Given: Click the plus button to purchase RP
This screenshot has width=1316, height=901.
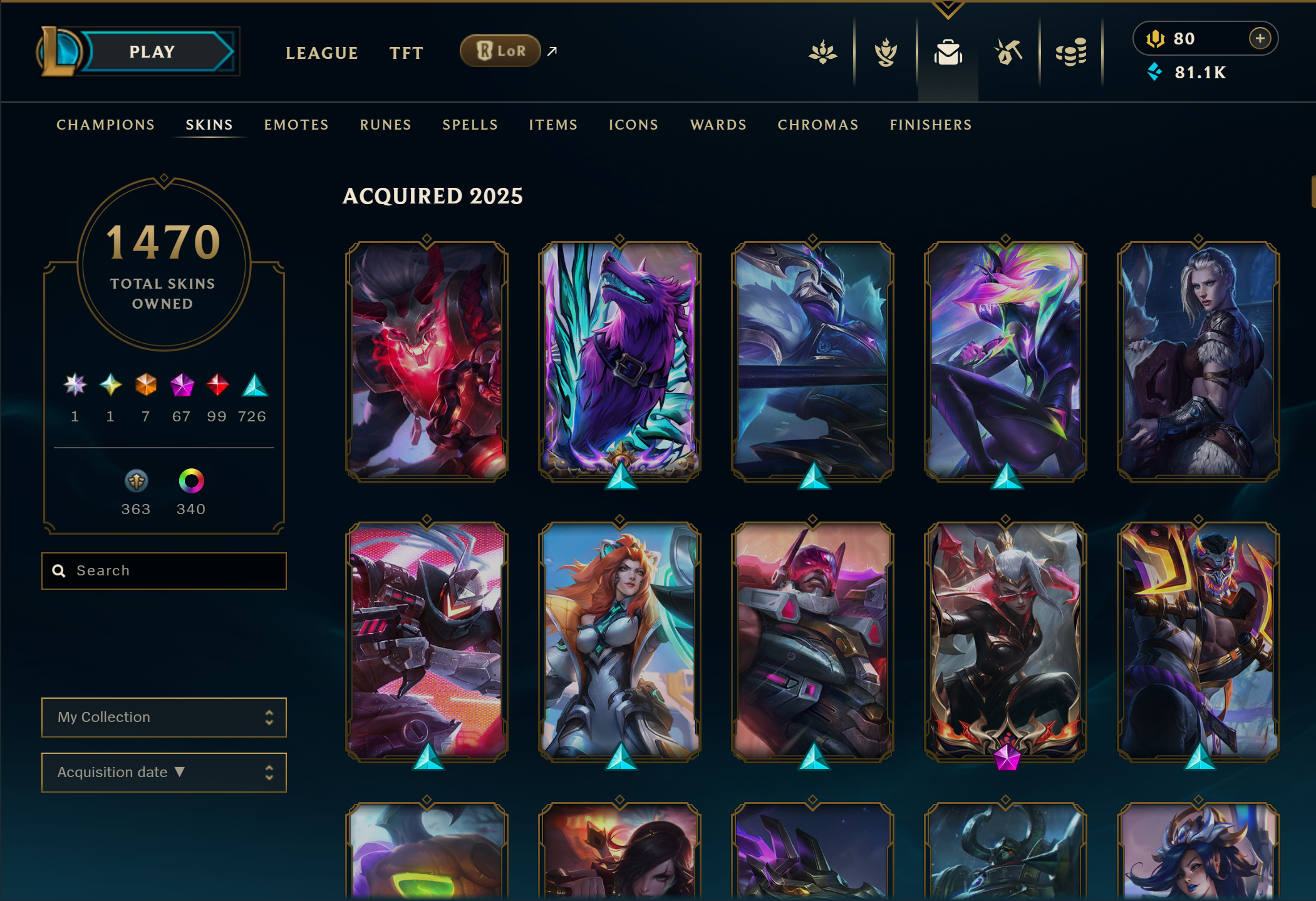Looking at the screenshot, I should [1260, 38].
